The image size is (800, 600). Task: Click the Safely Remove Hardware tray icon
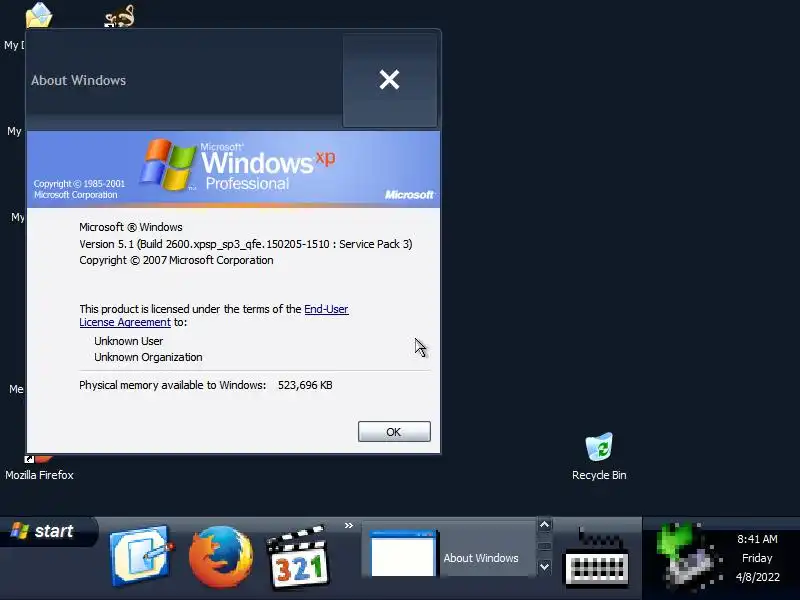click(x=689, y=558)
